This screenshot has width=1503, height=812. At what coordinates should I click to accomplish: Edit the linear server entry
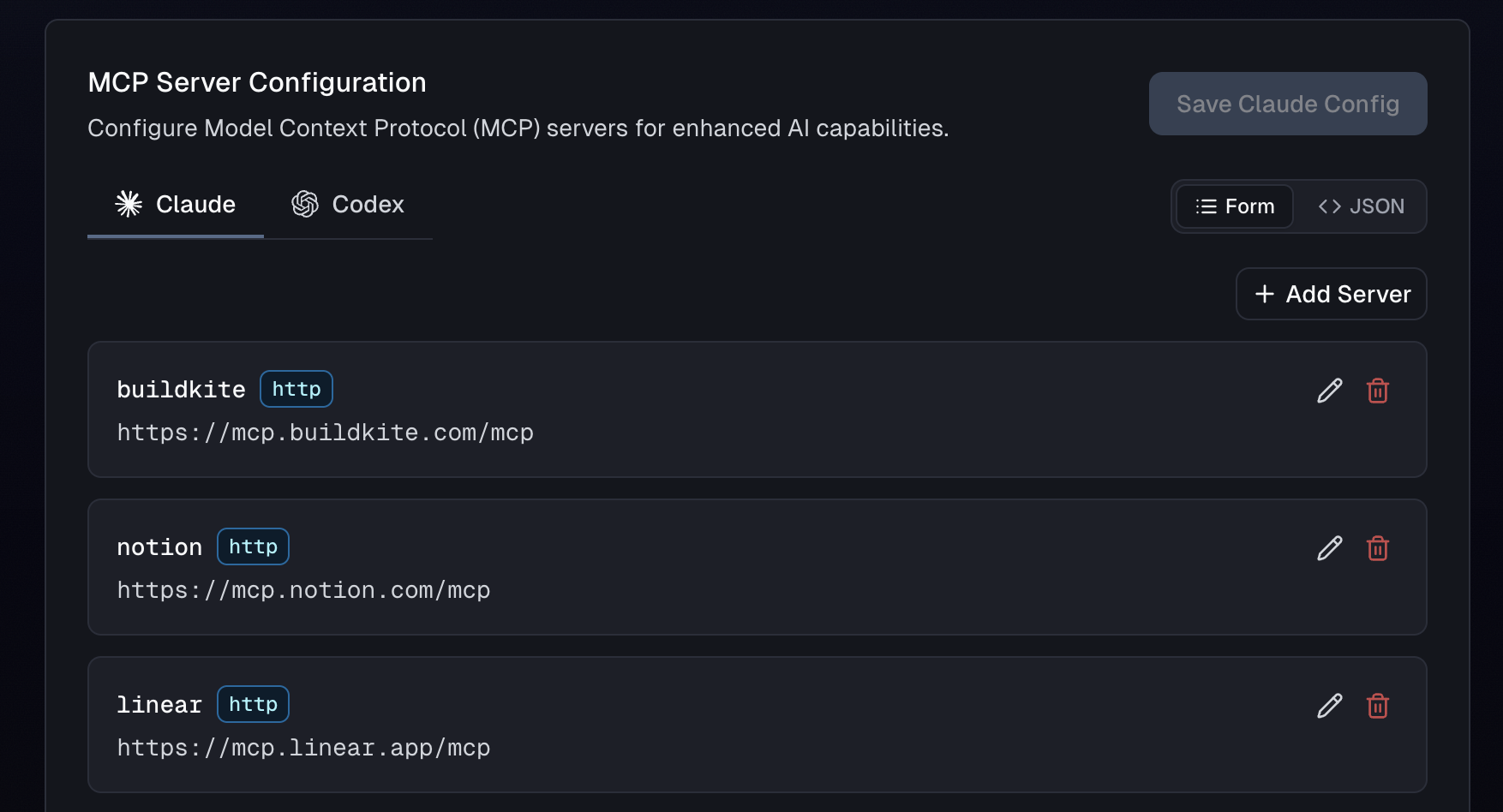click(1329, 706)
